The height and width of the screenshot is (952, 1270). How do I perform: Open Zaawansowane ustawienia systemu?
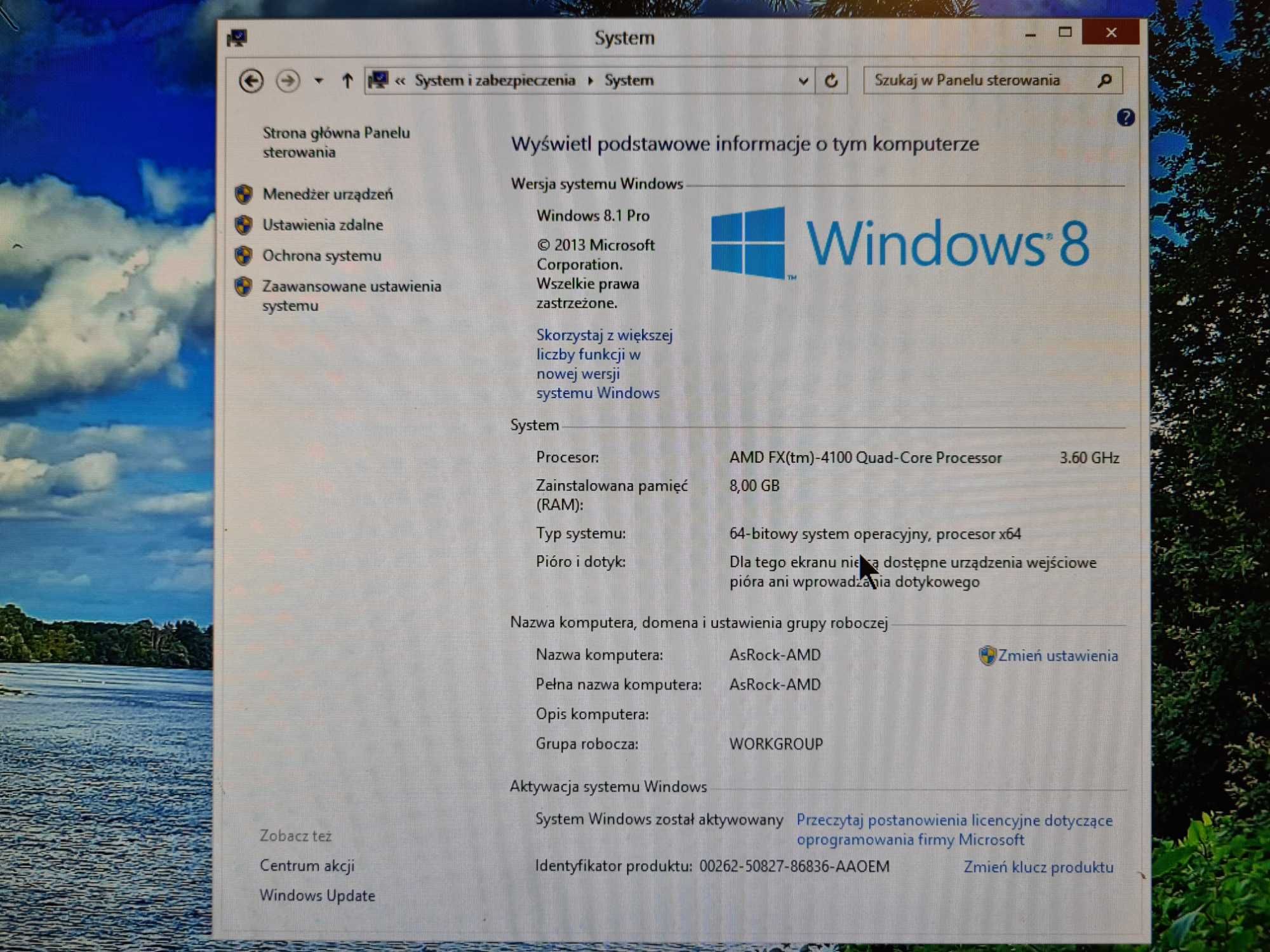pos(352,296)
